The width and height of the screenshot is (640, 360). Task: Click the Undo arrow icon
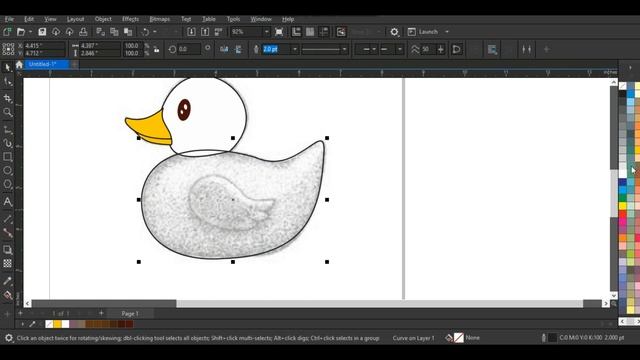(145, 32)
